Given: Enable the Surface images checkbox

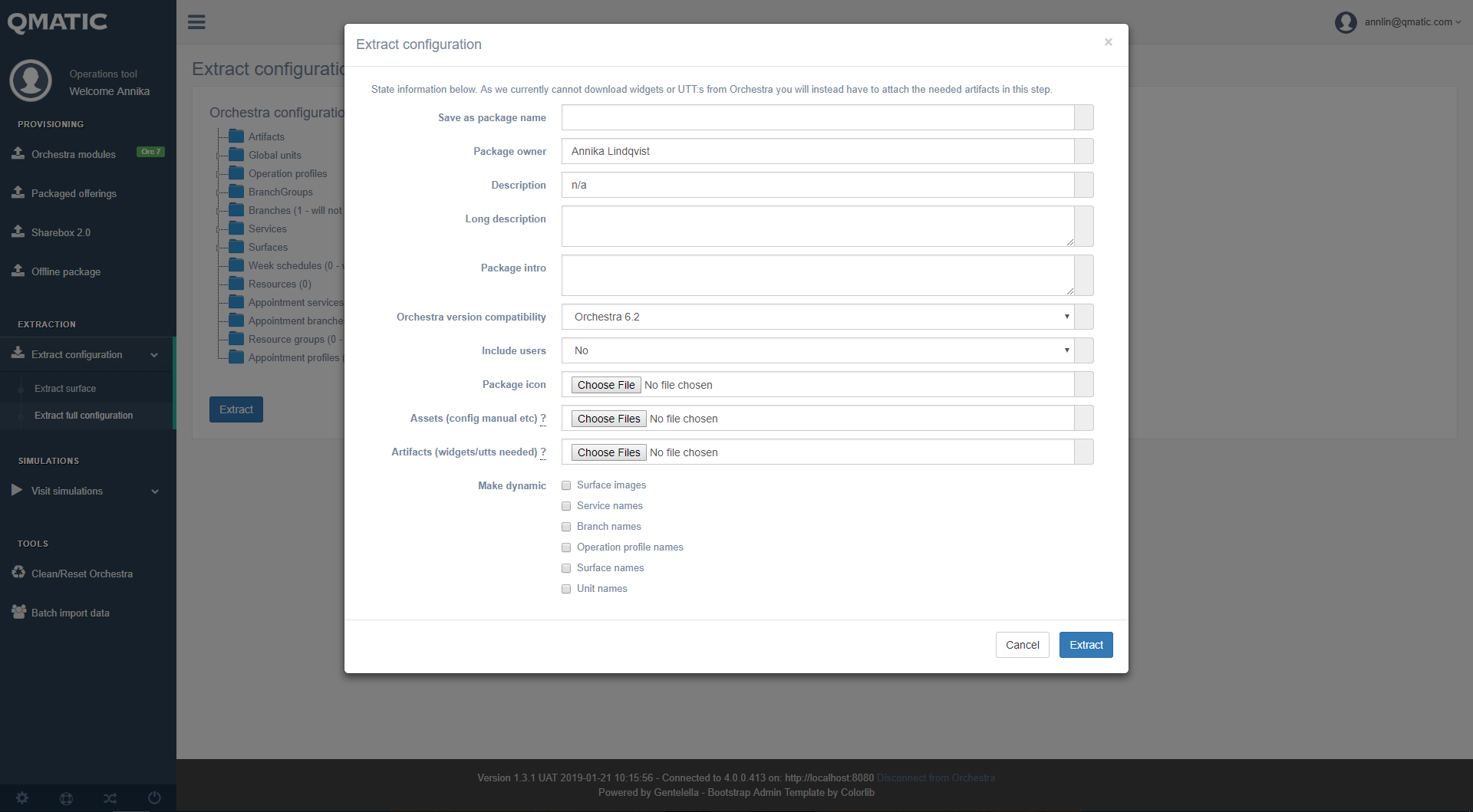Looking at the screenshot, I should pos(566,485).
